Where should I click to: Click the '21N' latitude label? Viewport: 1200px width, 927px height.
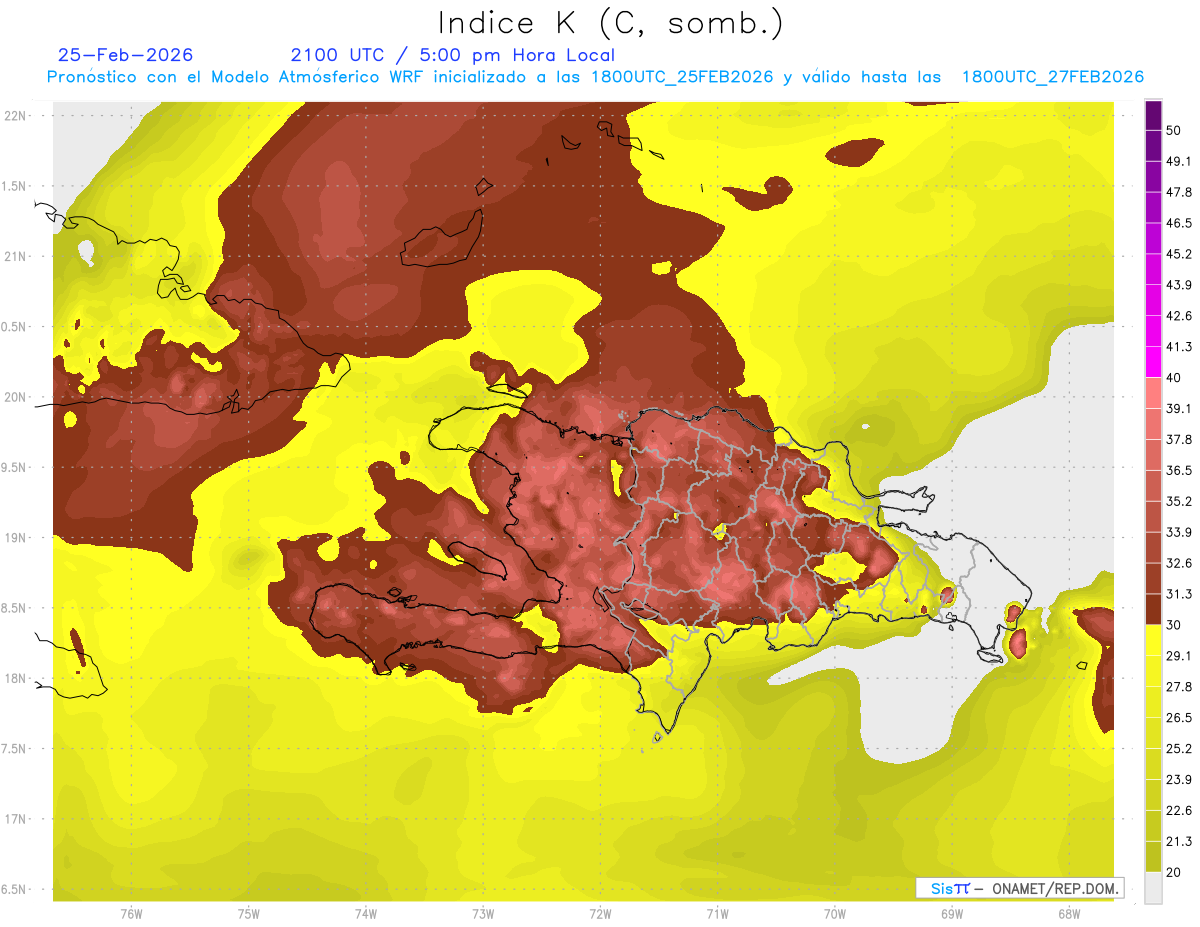[x=15, y=257]
